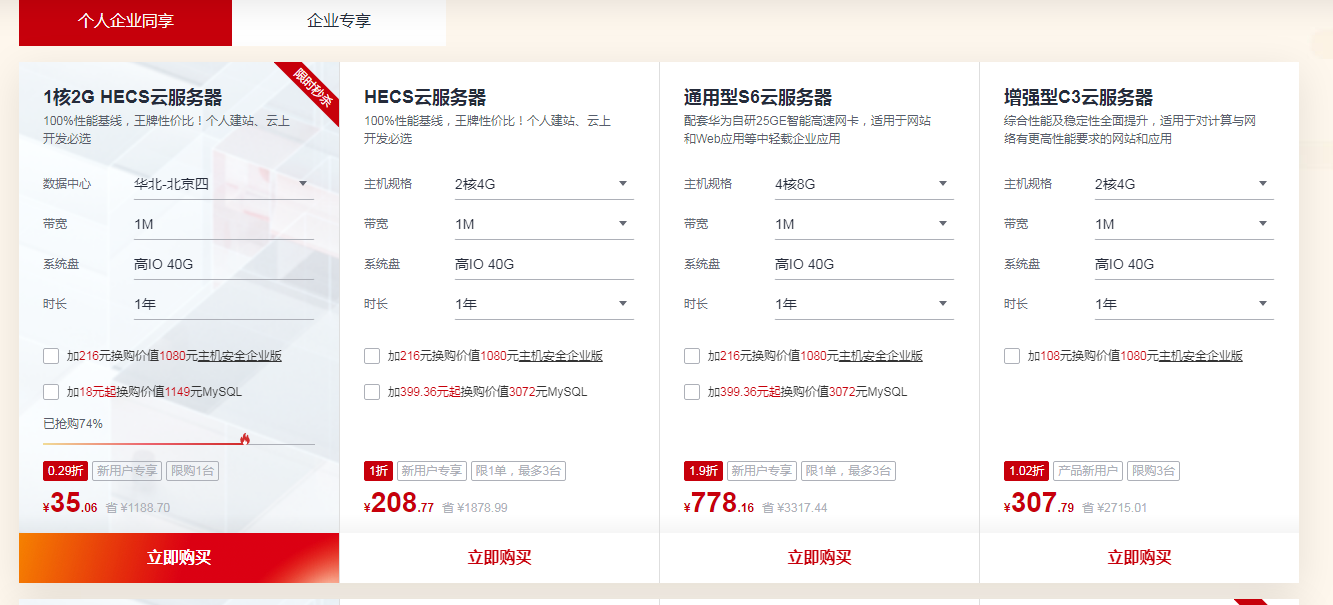Expand 增强型C3 时长 dropdown

click(1184, 304)
